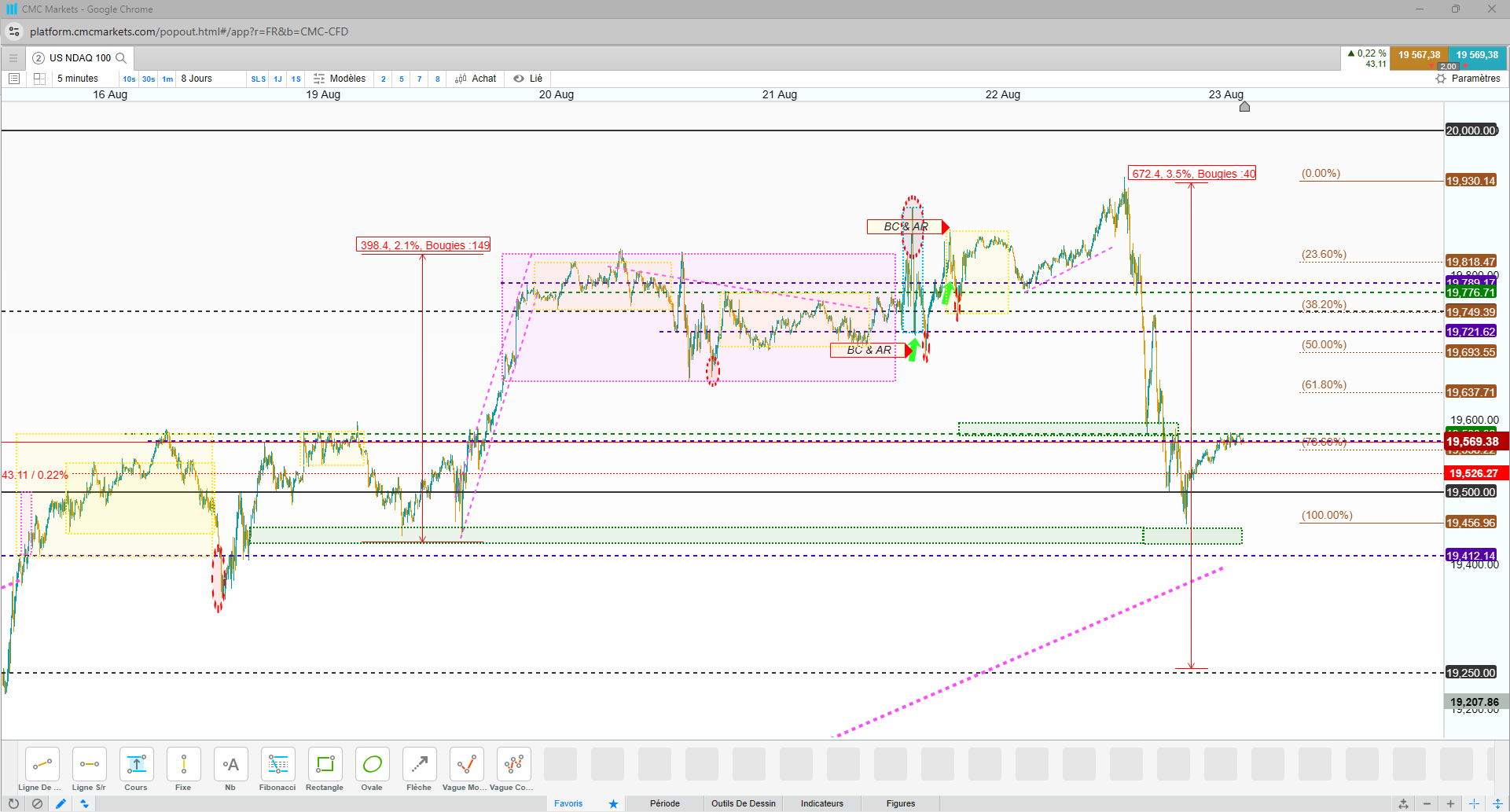The width and height of the screenshot is (1510, 812).
Task: Toggle the blue pencil drawing mode
Action: pyautogui.click(x=61, y=803)
